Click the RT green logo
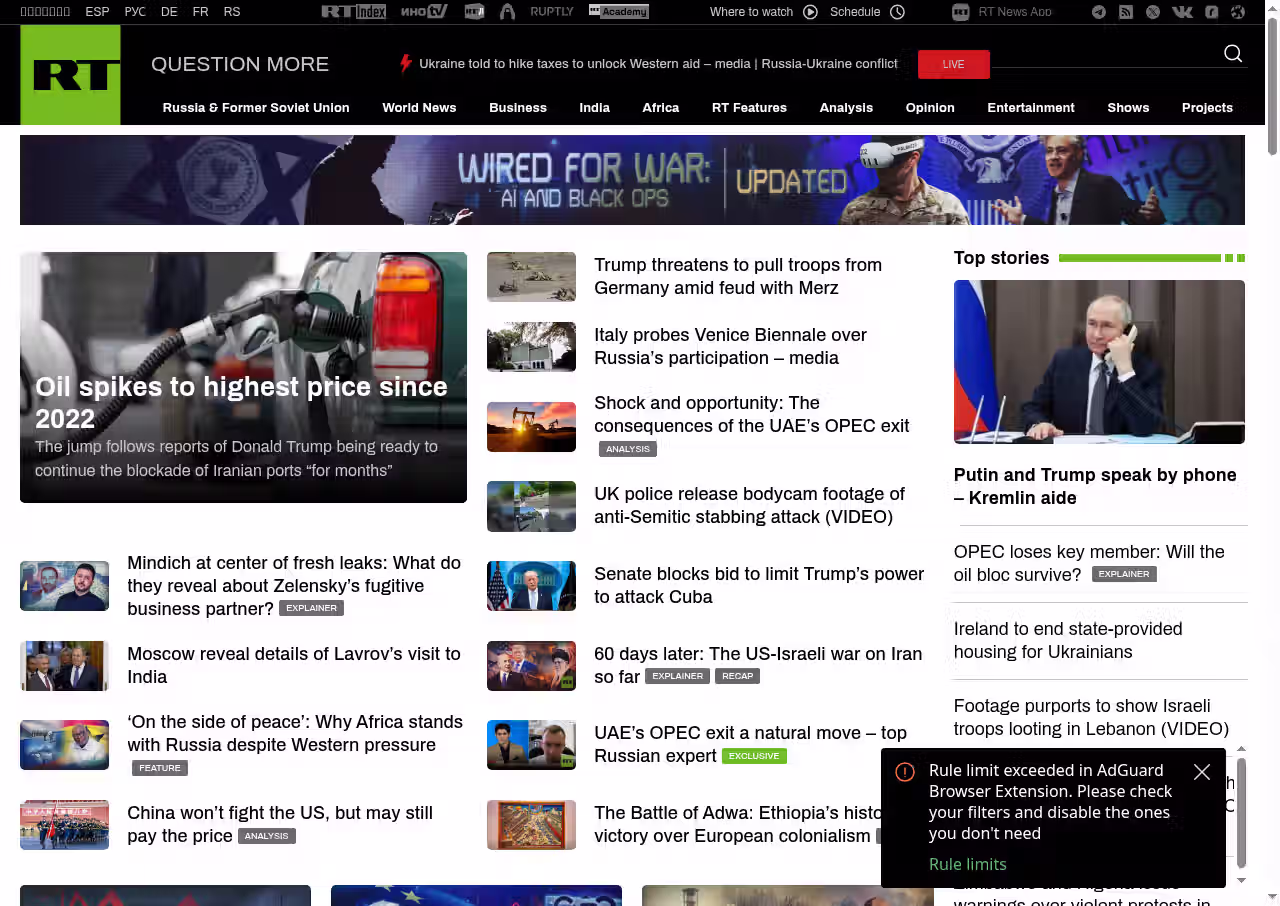Image resolution: width=1280 pixels, height=906 pixels. point(70,75)
